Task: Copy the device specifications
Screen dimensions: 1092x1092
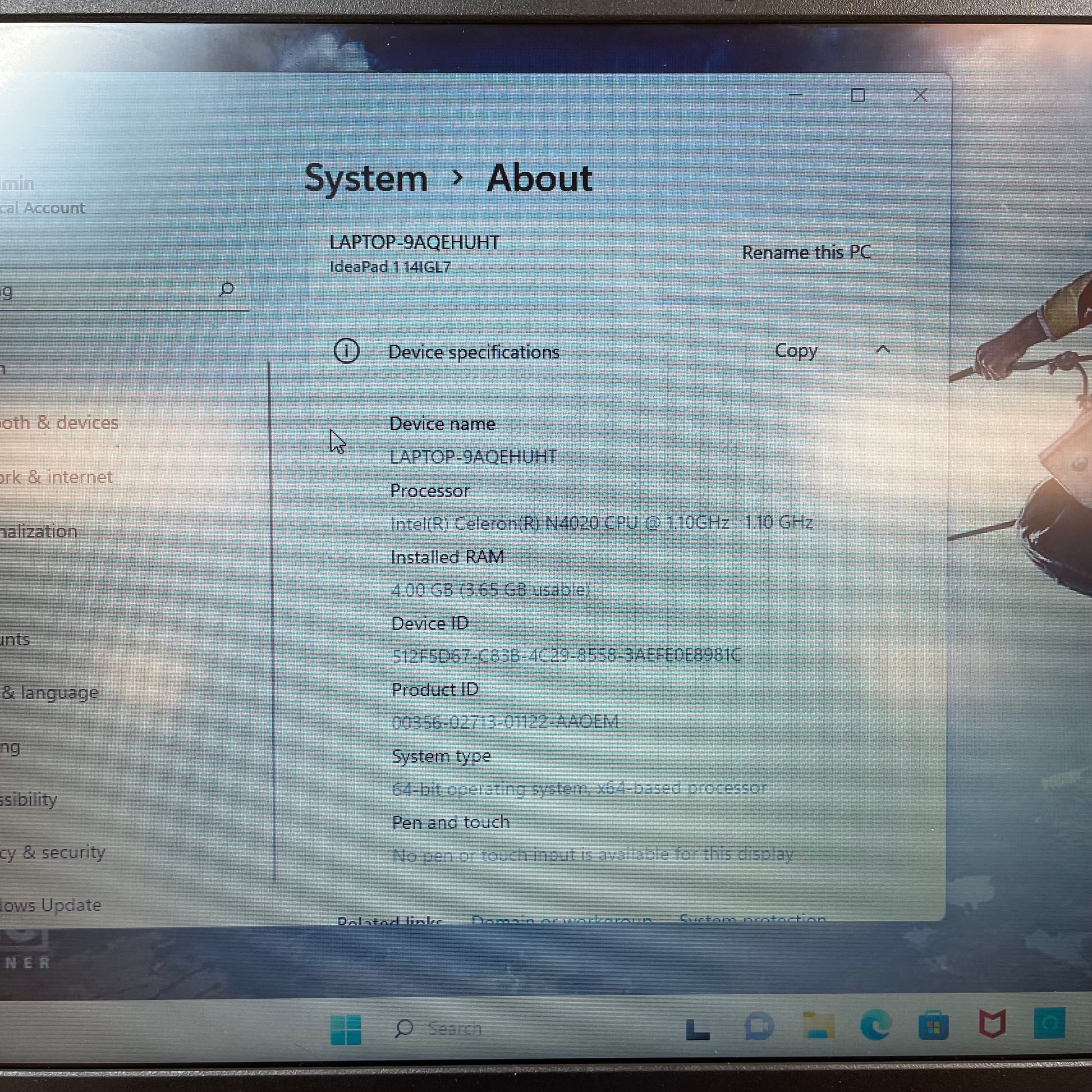Action: 796,351
